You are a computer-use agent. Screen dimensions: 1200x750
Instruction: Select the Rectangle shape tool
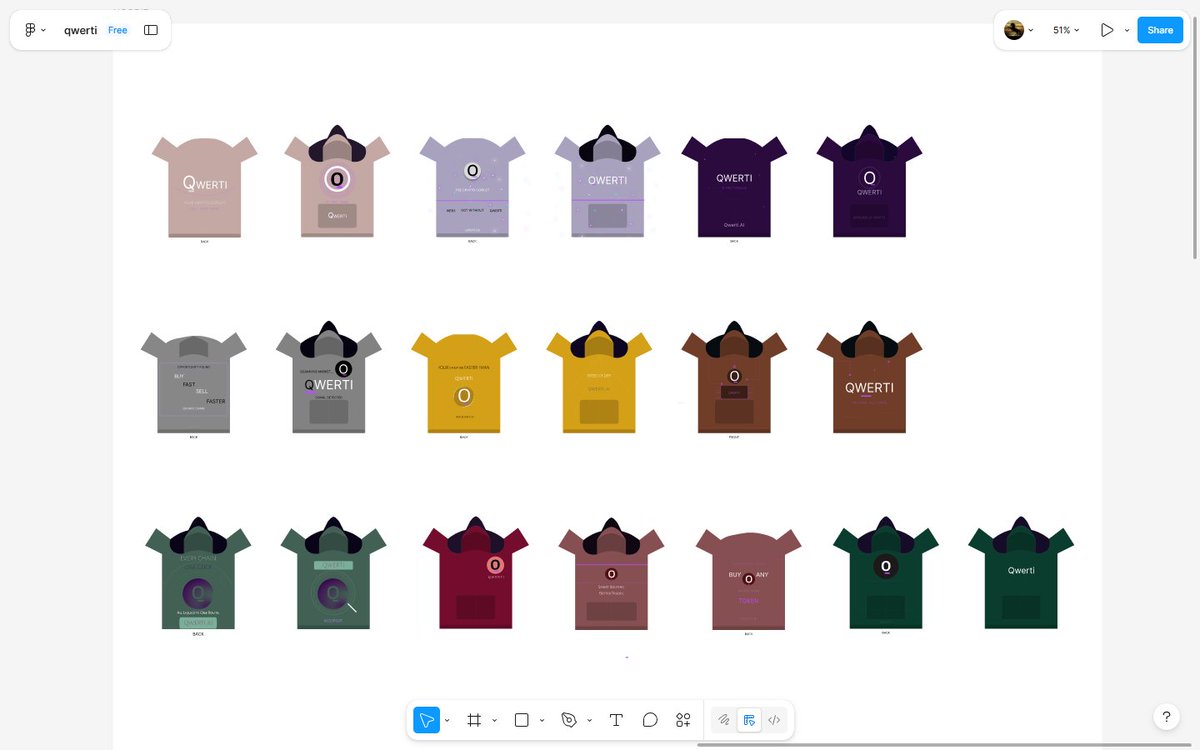[521, 720]
